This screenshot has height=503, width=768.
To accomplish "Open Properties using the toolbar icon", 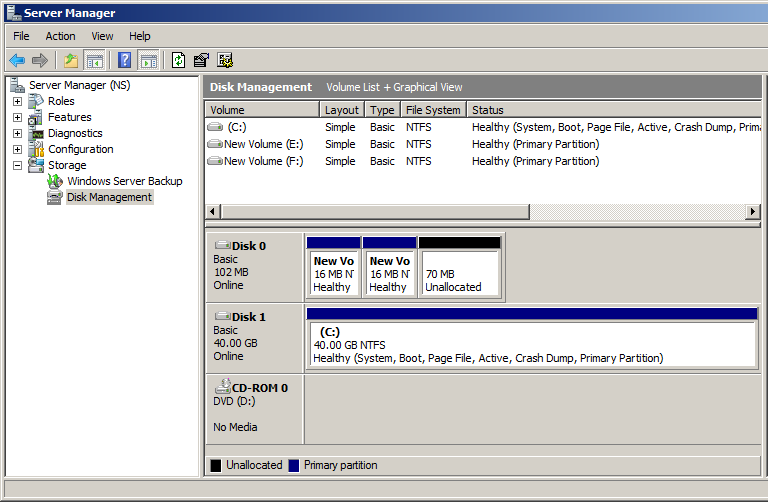I will coord(201,60).
